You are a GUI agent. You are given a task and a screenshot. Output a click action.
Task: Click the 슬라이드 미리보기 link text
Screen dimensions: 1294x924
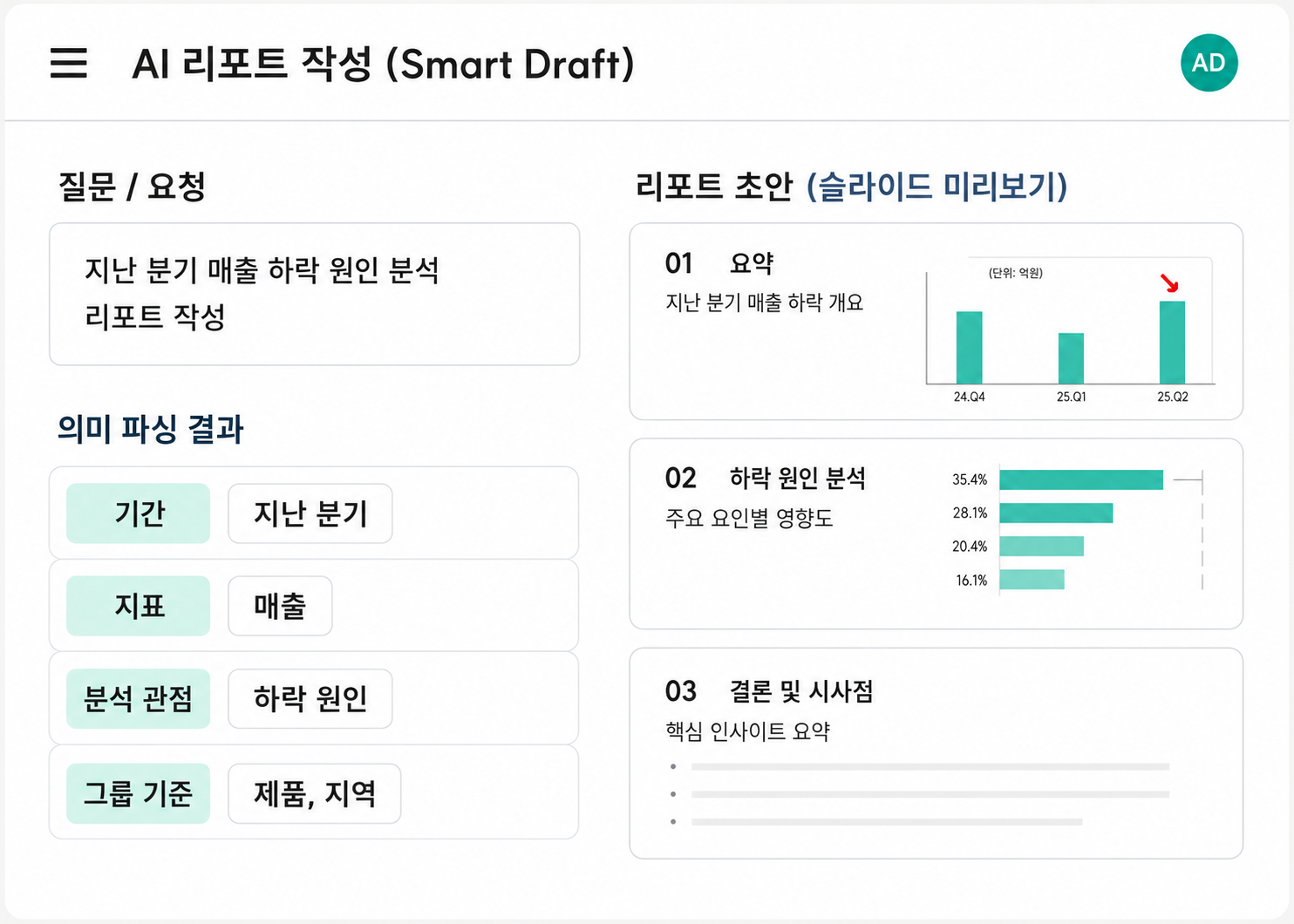[x=937, y=186]
